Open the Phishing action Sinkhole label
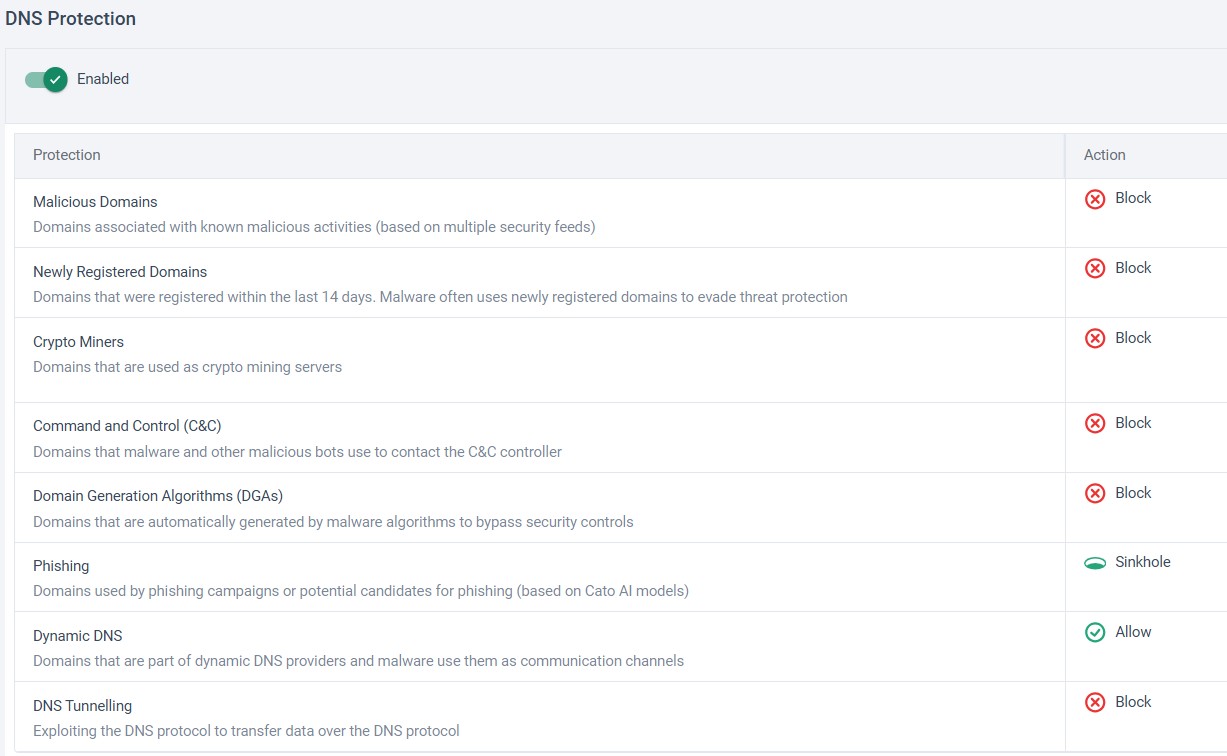 point(1142,562)
